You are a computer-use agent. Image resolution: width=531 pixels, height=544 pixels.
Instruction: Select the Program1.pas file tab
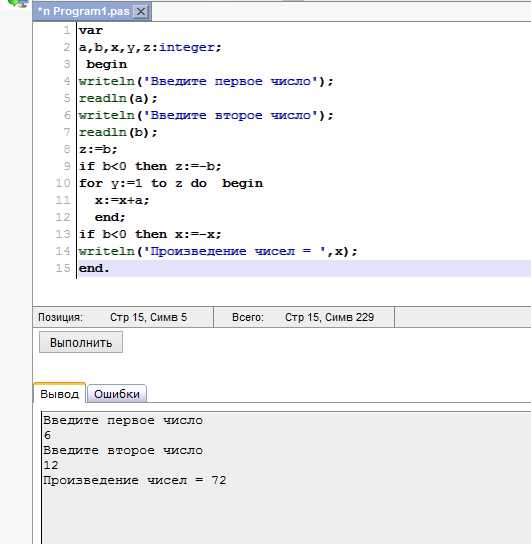point(92,11)
